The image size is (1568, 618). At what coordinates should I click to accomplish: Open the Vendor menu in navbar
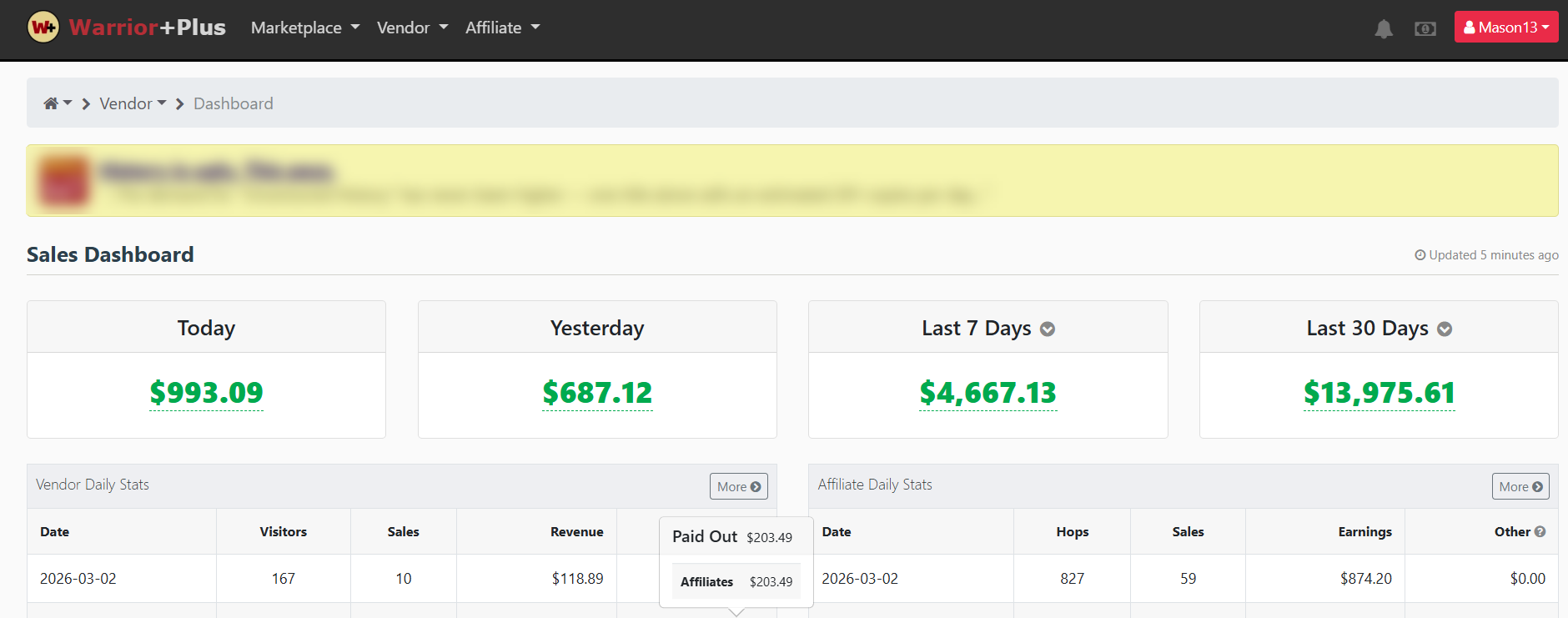[412, 28]
